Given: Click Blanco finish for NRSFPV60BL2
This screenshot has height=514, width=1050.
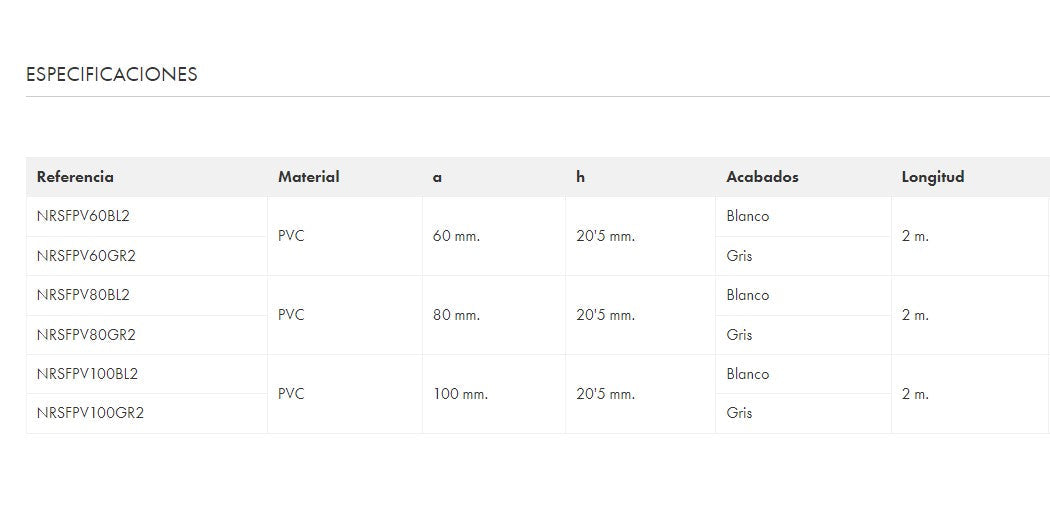Looking at the screenshot, I should pos(747,216).
